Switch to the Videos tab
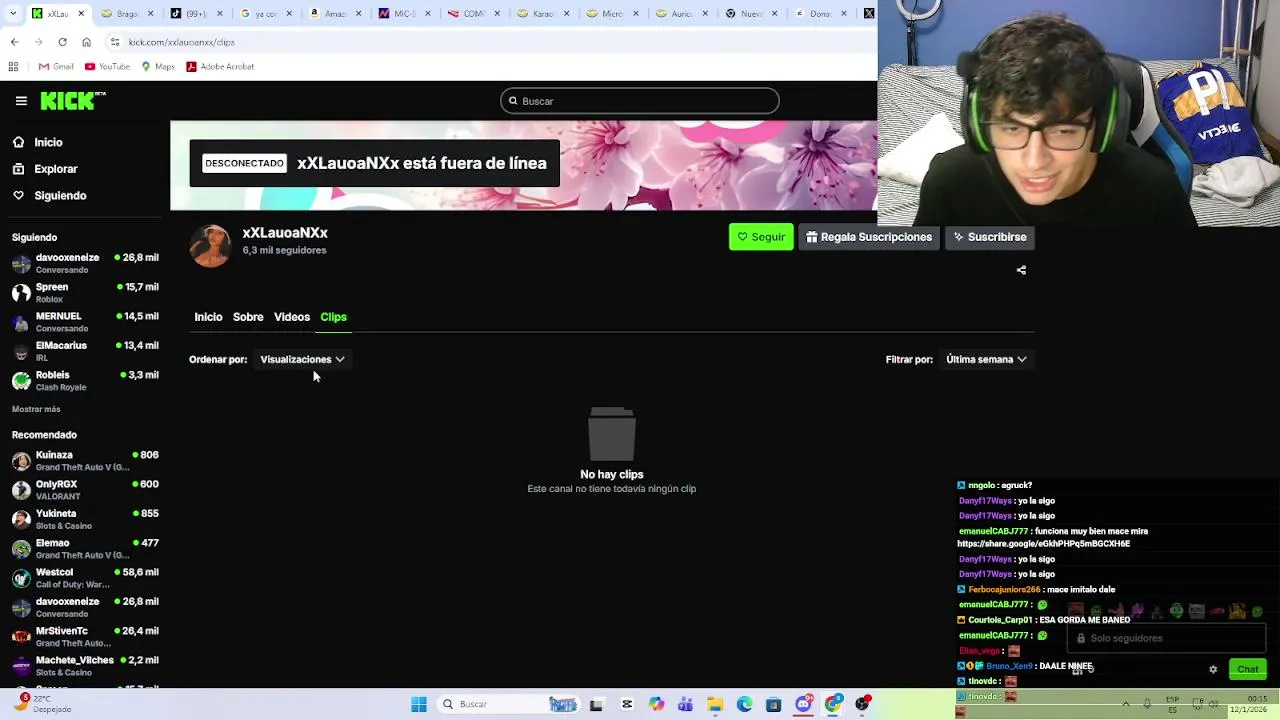 [x=292, y=317]
